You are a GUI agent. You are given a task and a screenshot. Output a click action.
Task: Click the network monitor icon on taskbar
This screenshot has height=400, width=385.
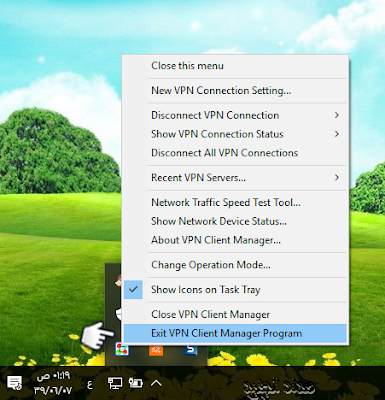tap(115, 383)
